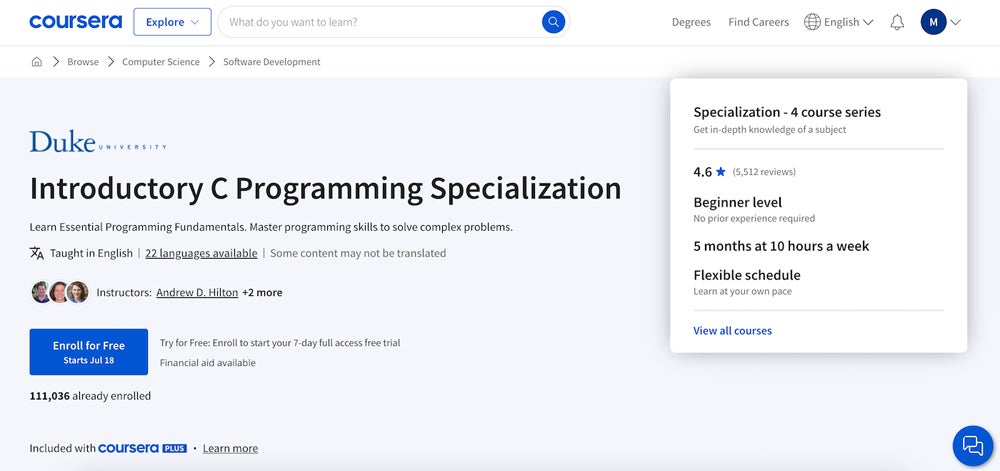The width and height of the screenshot is (1000, 471).
Task: Click the 111,036 already enrolled text
Action: coord(90,396)
